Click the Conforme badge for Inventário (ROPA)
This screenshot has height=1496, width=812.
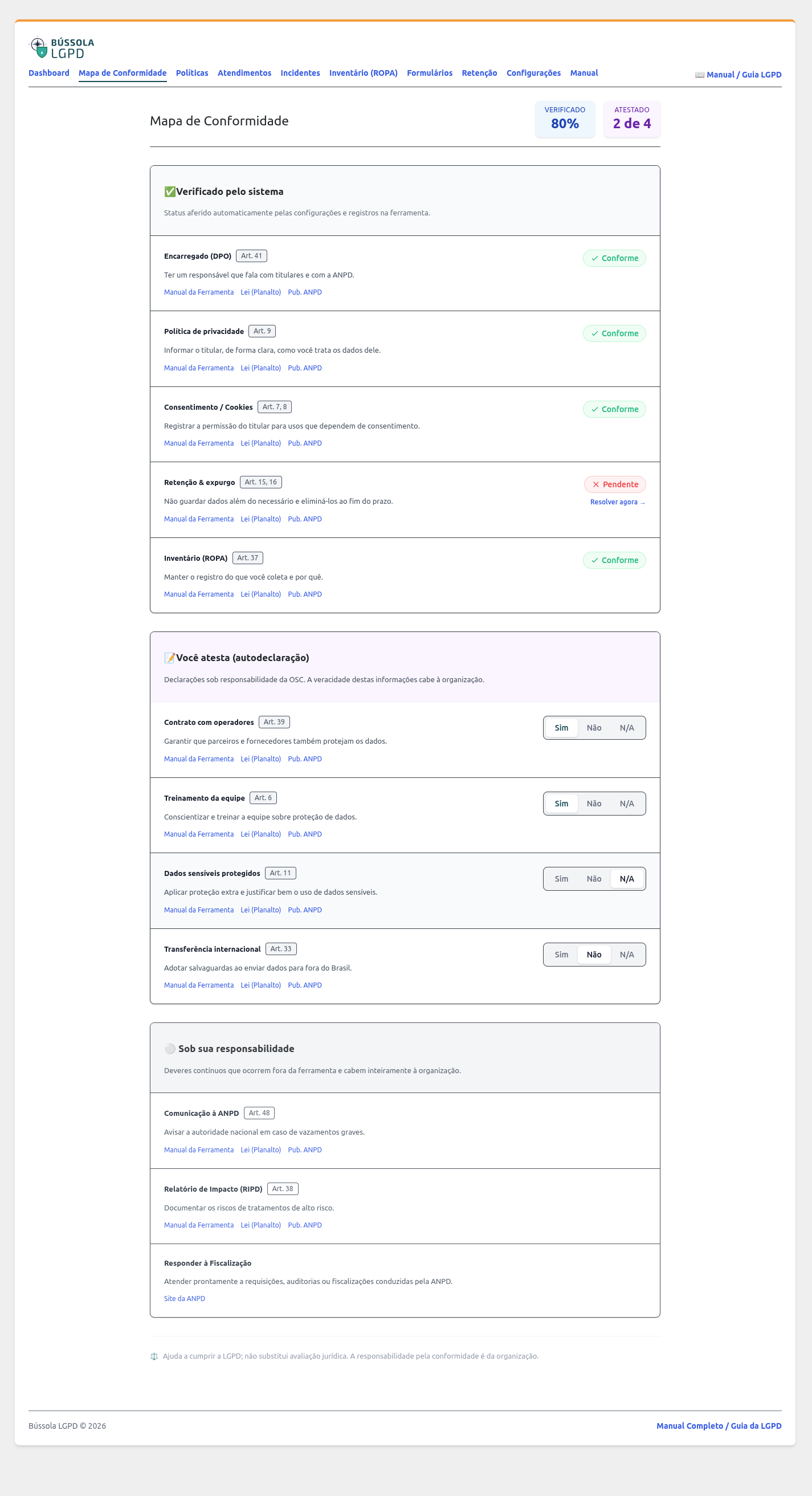(614, 560)
